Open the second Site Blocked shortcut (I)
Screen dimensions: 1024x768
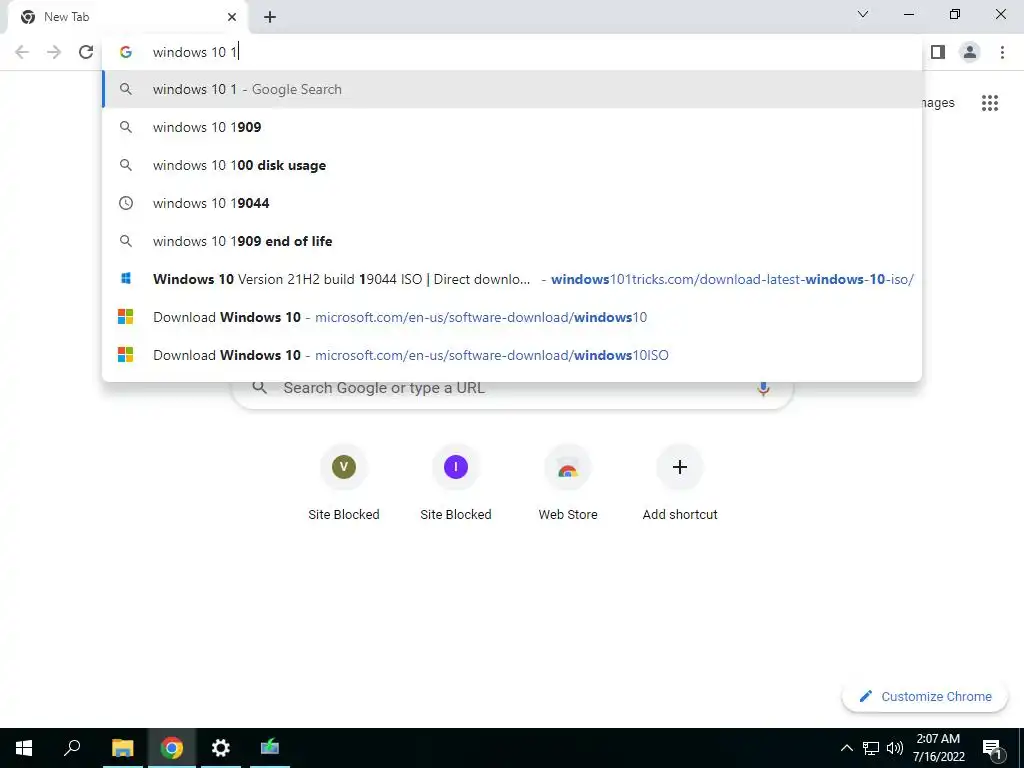pyautogui.click(x=456, y=483)
